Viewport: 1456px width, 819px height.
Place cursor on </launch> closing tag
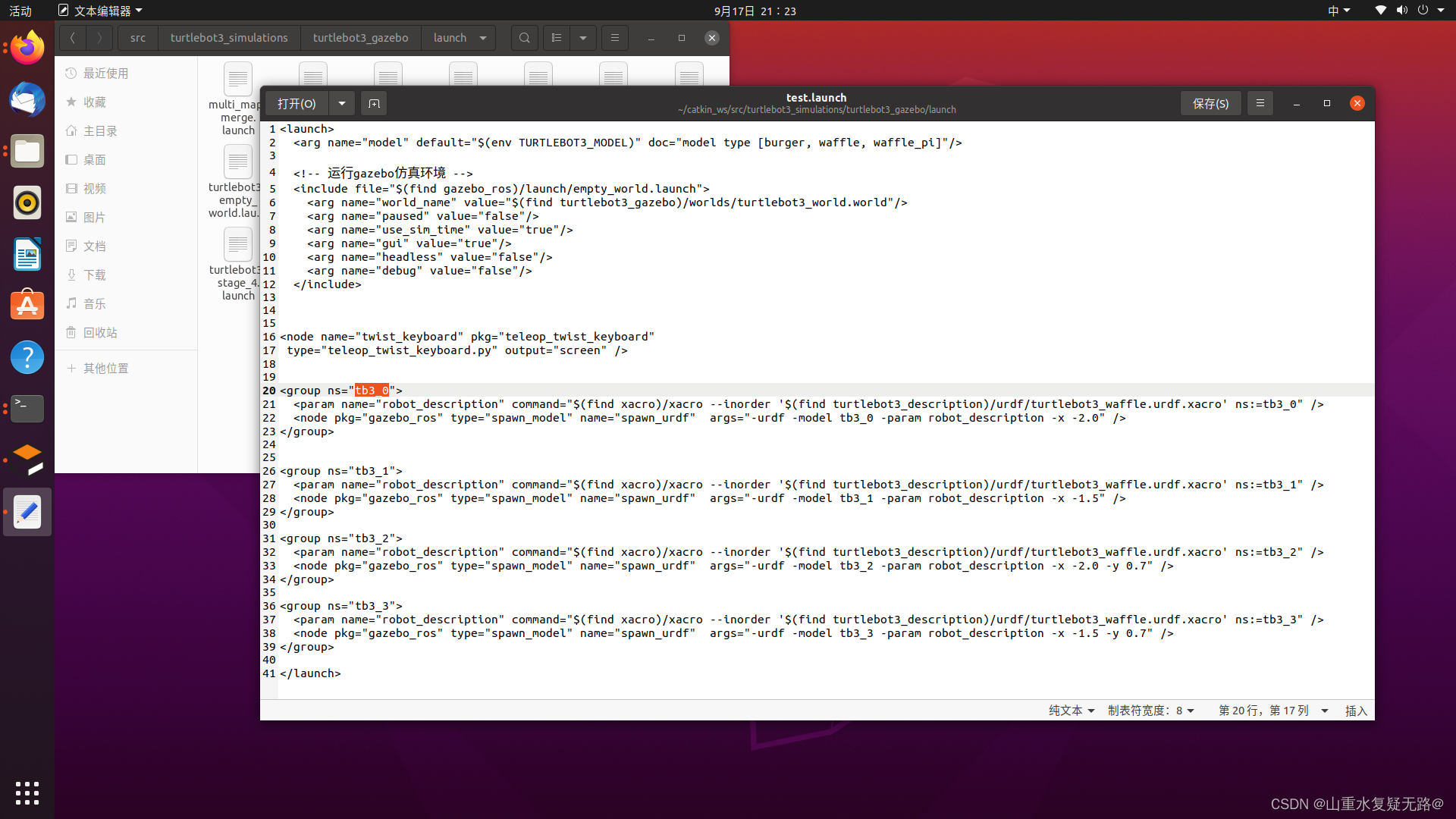click(x=311, y=673)
